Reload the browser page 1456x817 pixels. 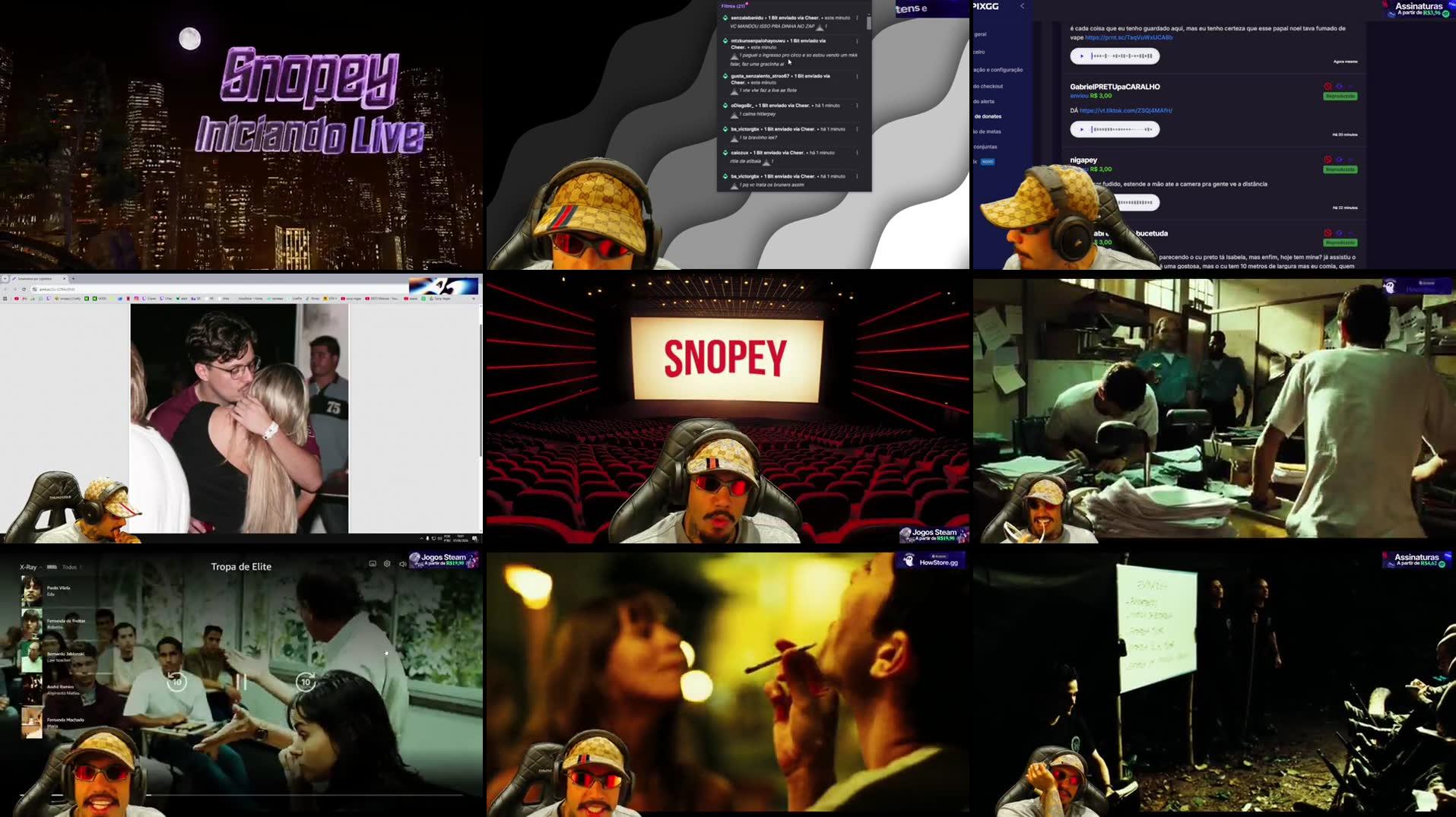[x=24, y=290]
